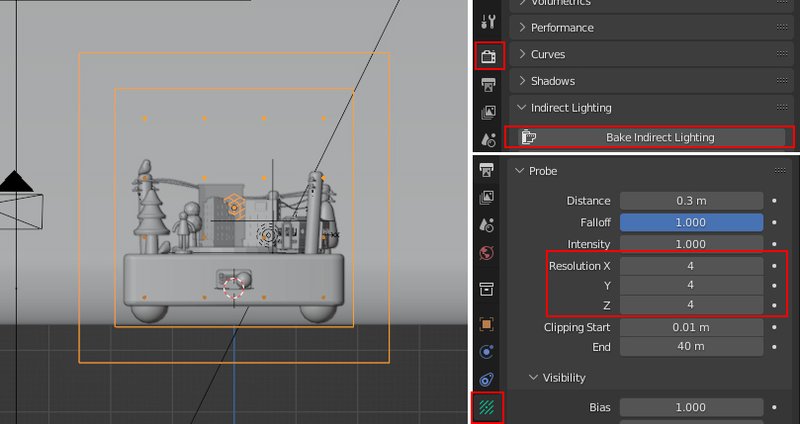Click the Intensity slider at 1.000
Screen dimensions: 800x424
tap(691, 244)
